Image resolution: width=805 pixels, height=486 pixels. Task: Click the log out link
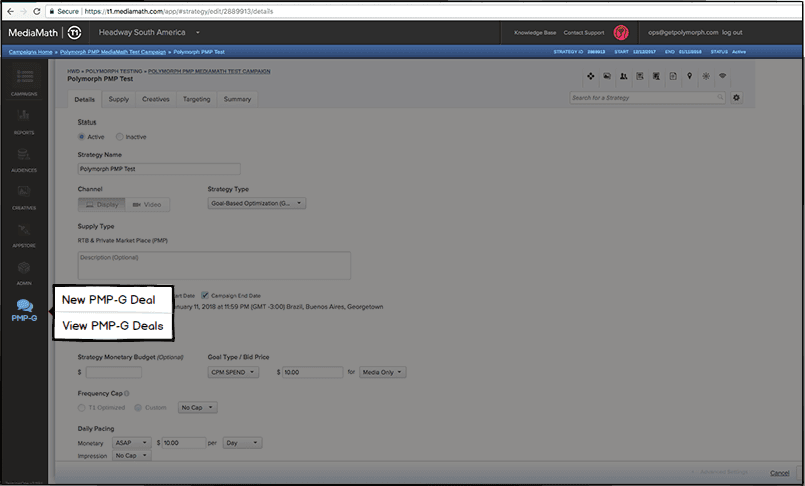[732, 32]
